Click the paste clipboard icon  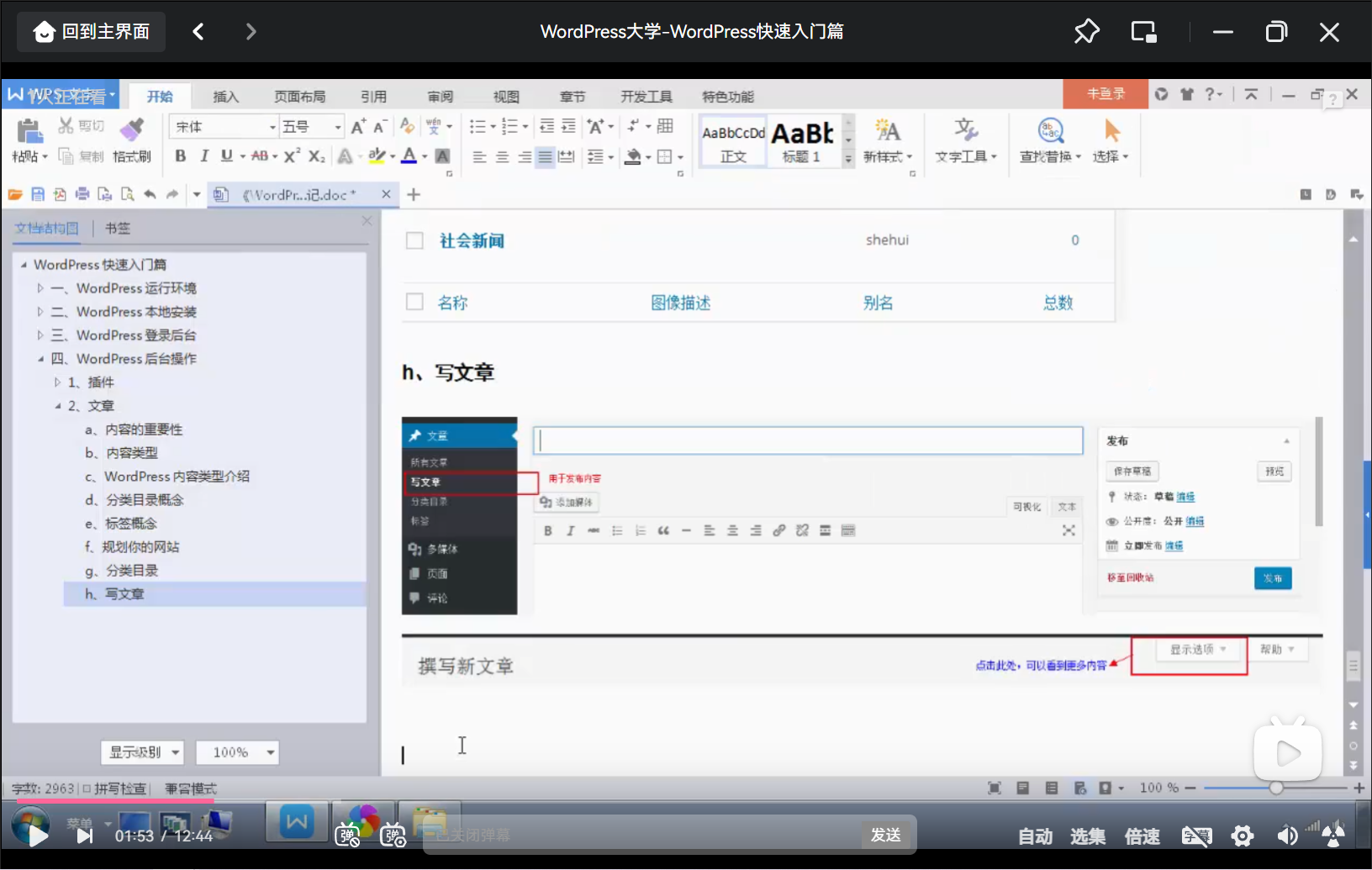29,131
